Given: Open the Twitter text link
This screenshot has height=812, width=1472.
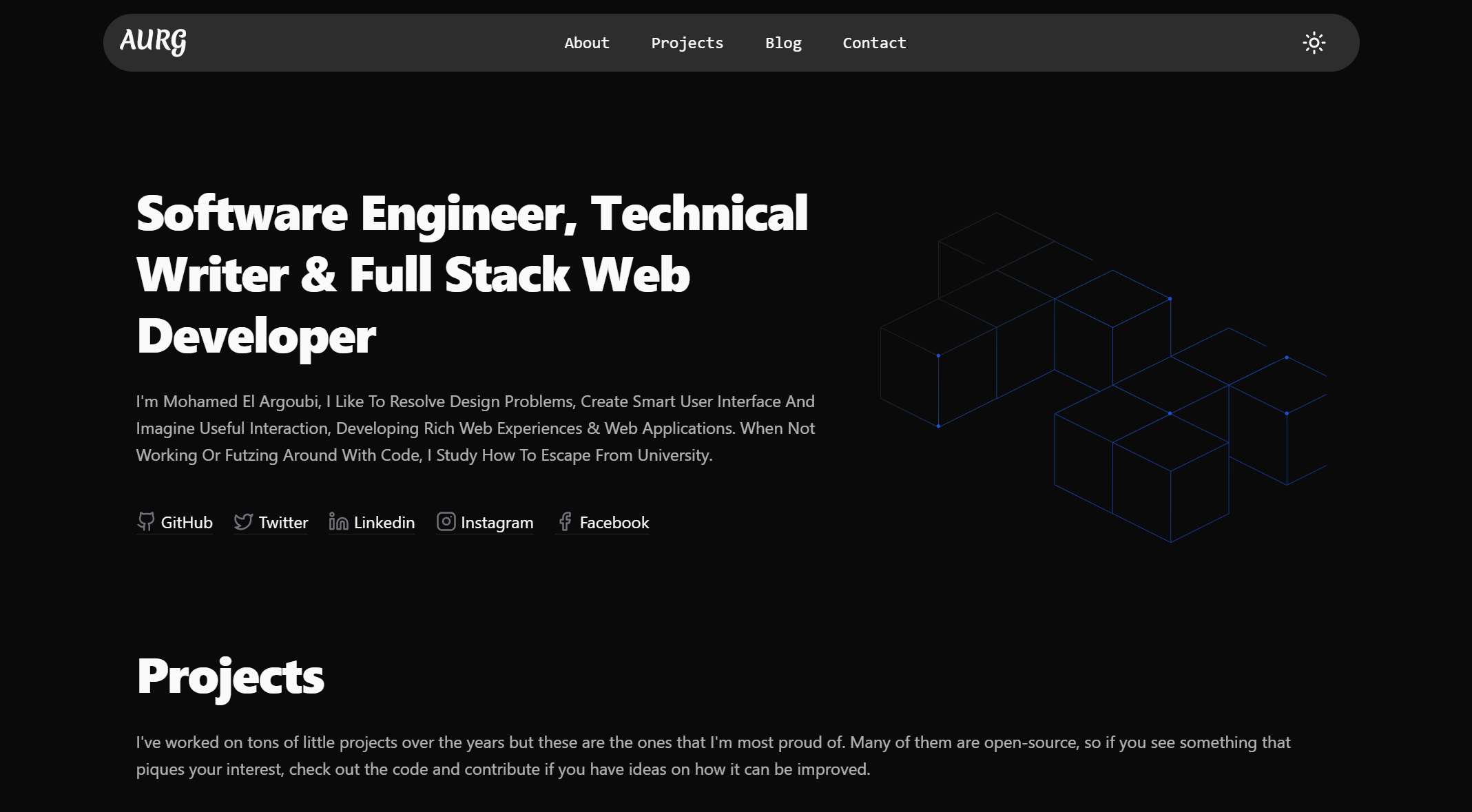Looking at the screenshot, I should point(283,523).
